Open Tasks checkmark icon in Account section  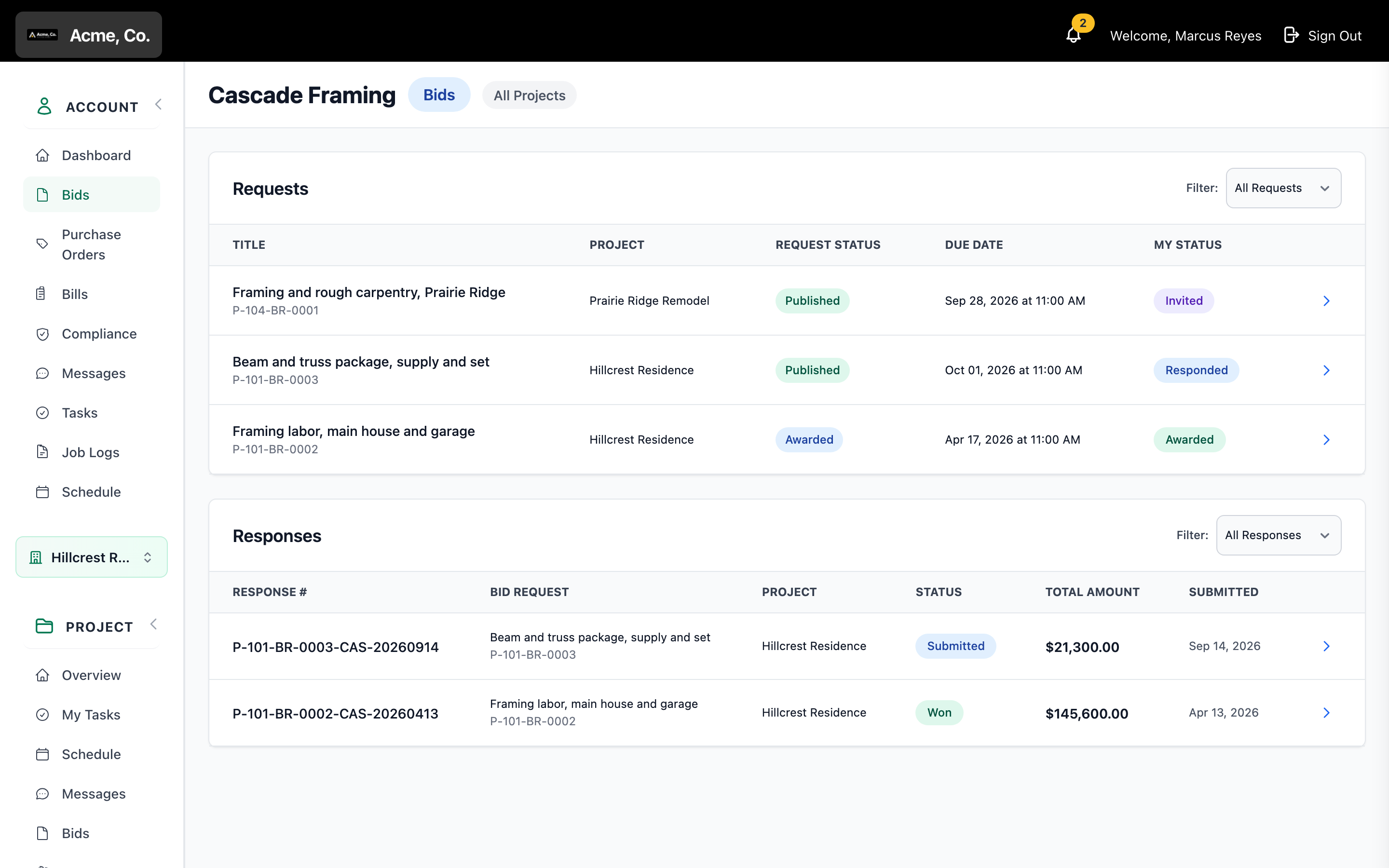pyautogui.click(x=42, y=413)
